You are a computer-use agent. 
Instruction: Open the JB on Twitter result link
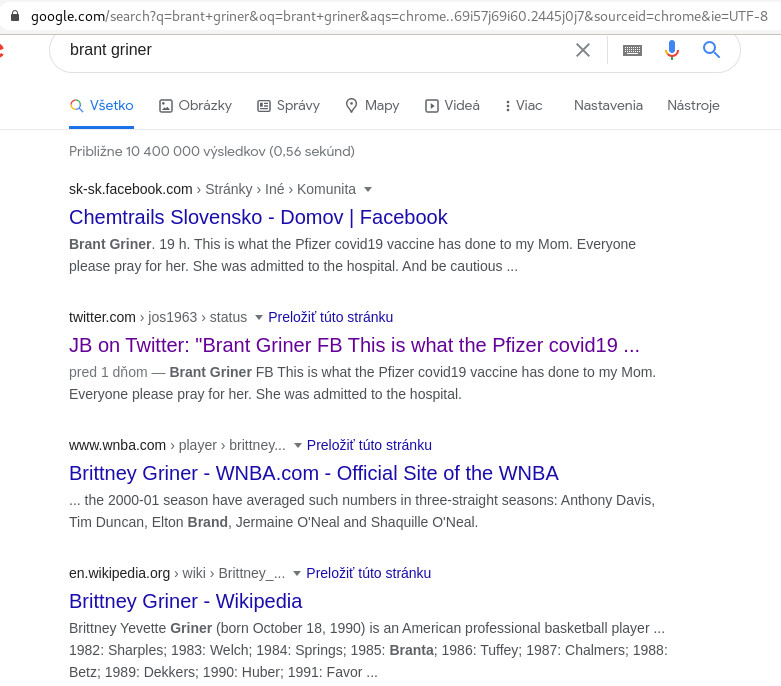tap(354, 345)
